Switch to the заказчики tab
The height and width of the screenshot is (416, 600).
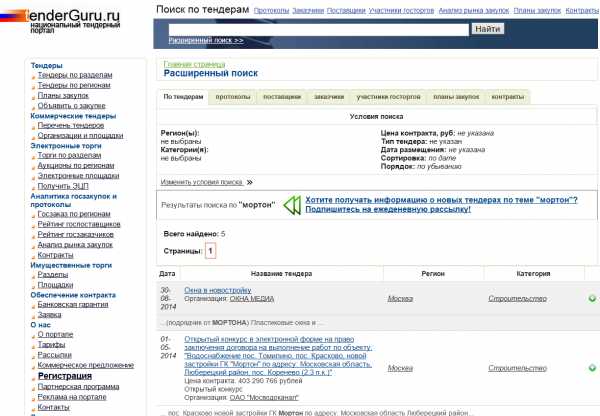(329, 97)
